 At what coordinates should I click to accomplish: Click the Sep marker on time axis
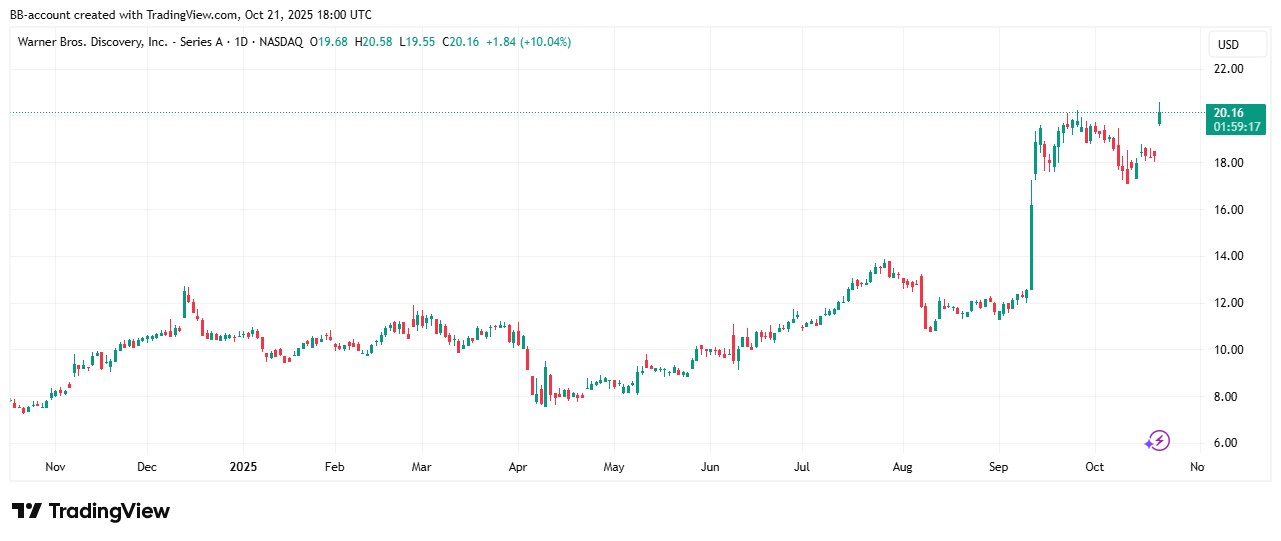click(x=999, y=467)
